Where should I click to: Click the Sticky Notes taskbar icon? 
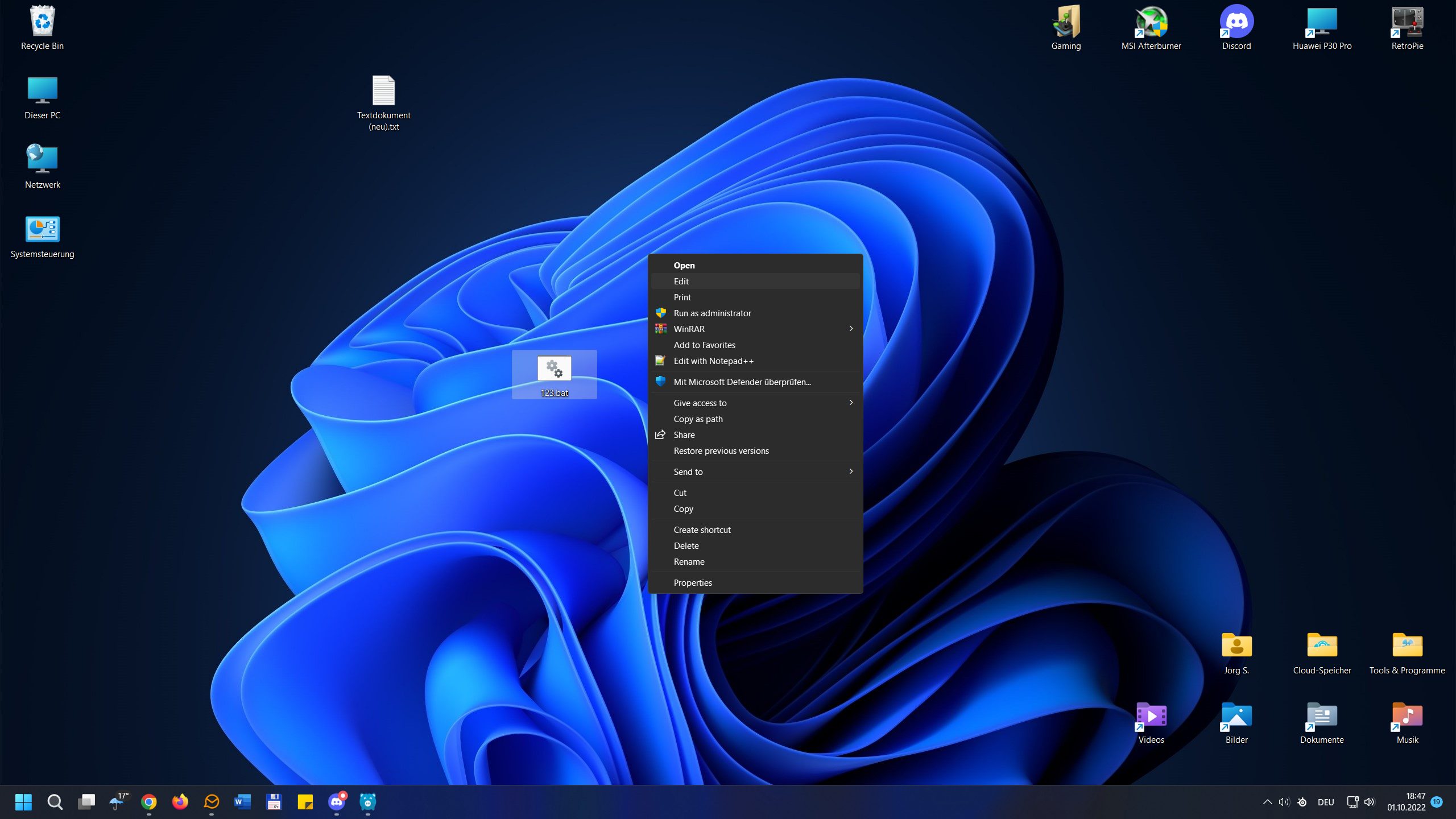305,802
